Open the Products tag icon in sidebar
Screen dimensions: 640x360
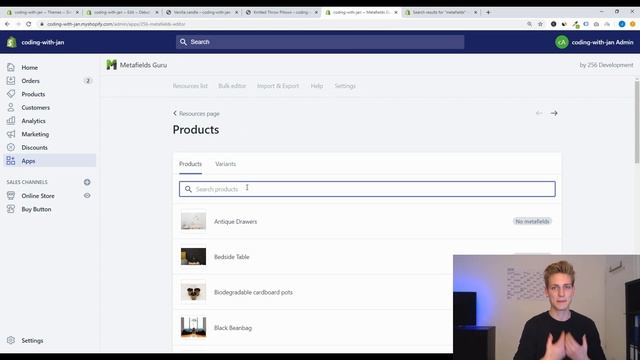(x=11, y=94)
